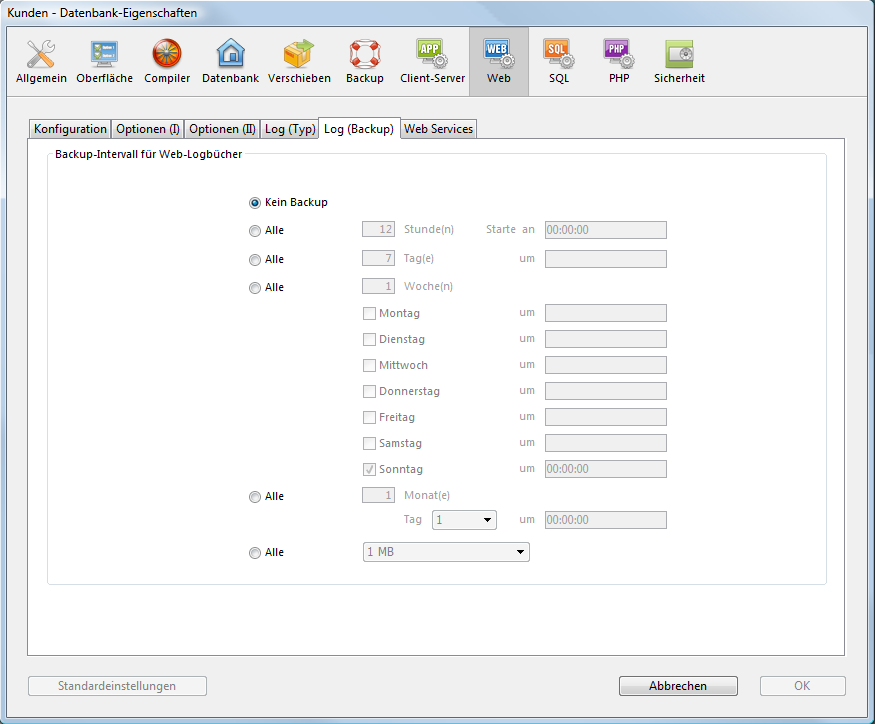The height and width of the screenshot is (724, 875).
Task: Open the 1 MB size dropdown
Action: 446,552
